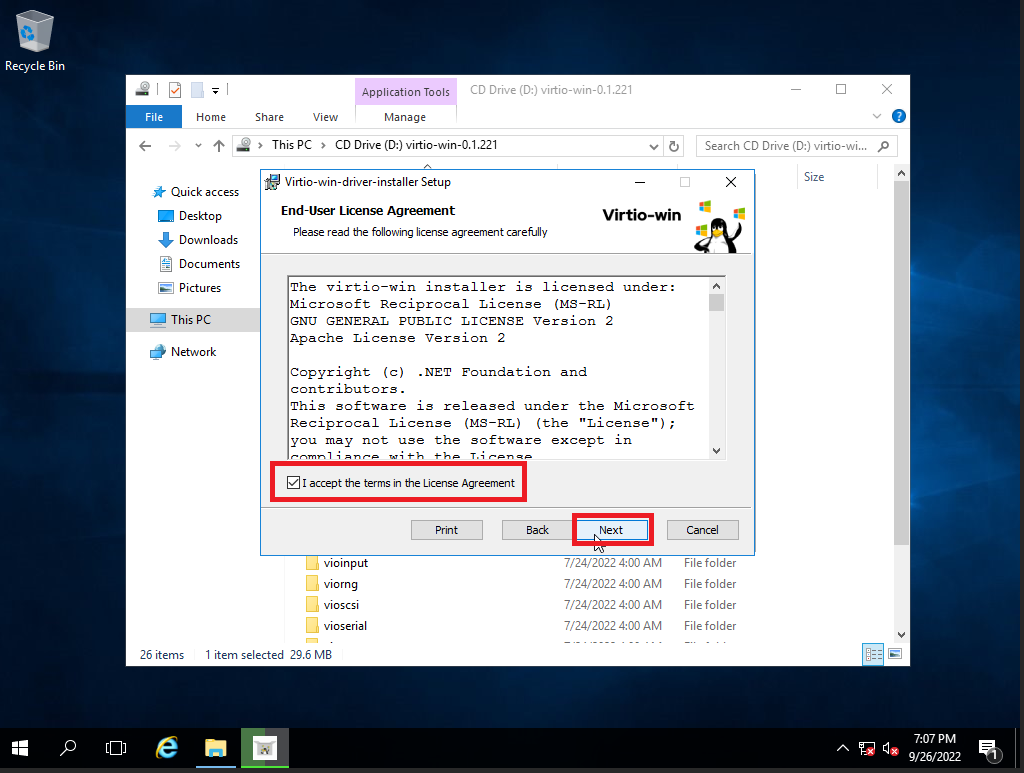Open Documents in the navigation pane

pyautogui.click(x=209, y=264)
